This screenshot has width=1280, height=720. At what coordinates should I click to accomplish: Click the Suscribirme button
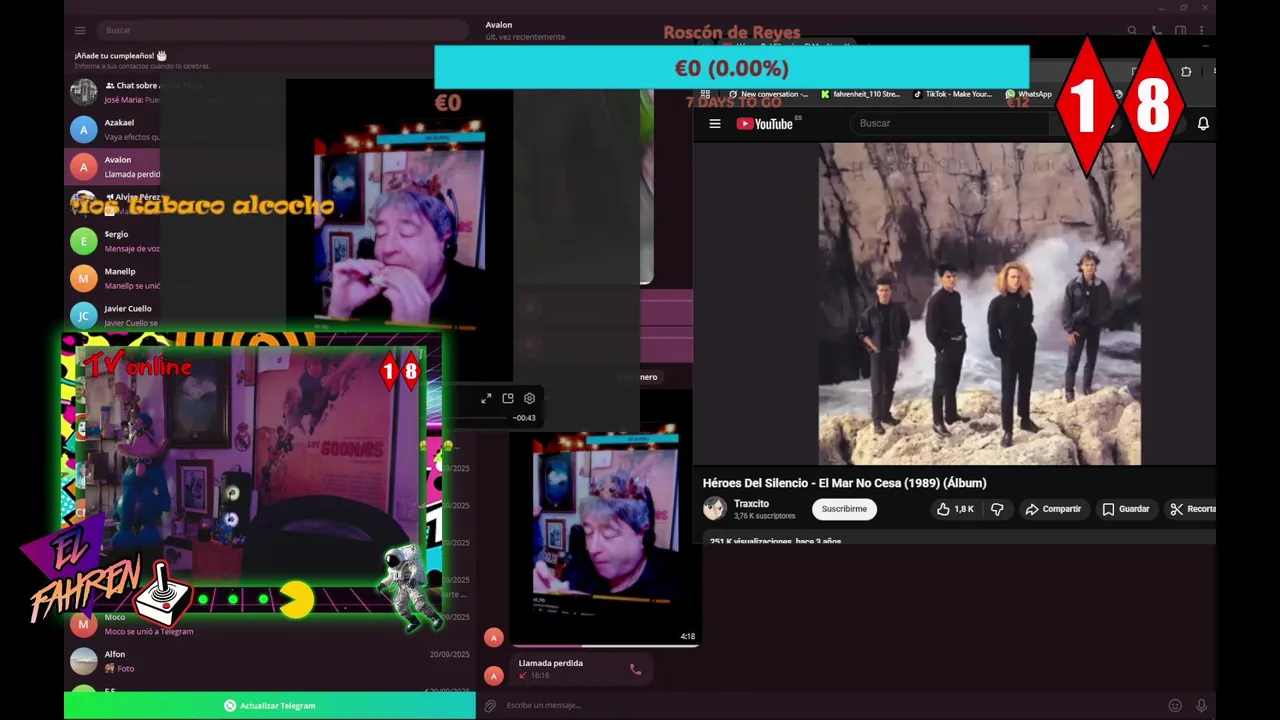[x=844, y=509]
